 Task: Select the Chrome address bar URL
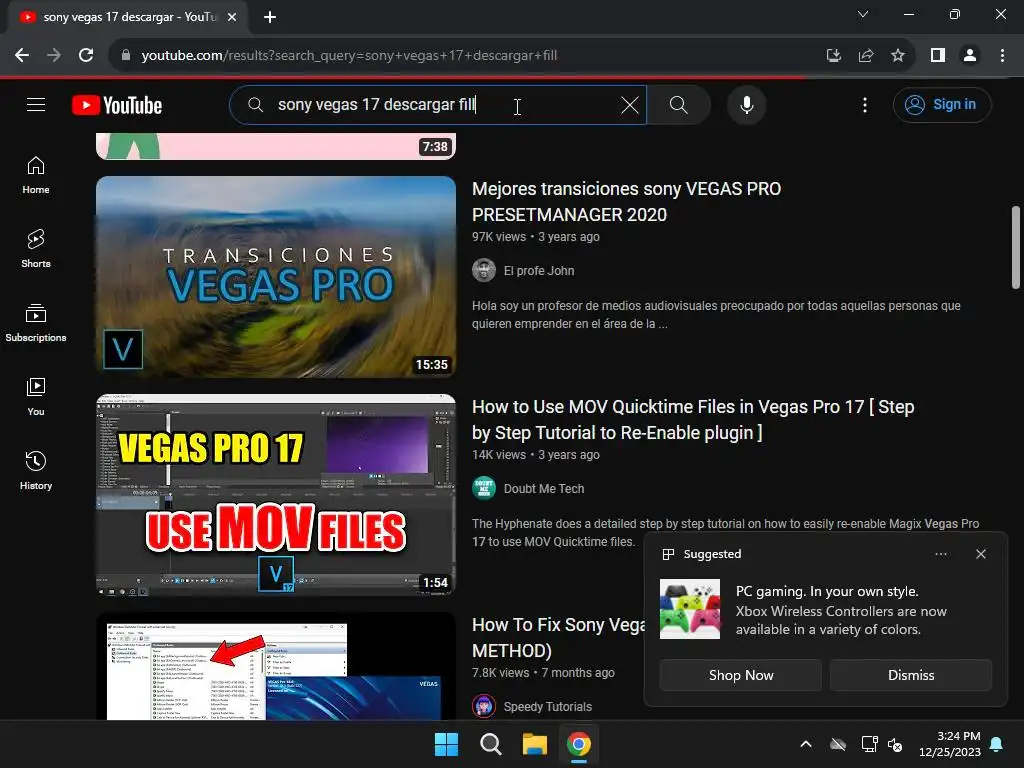click(x=349, y=56)
